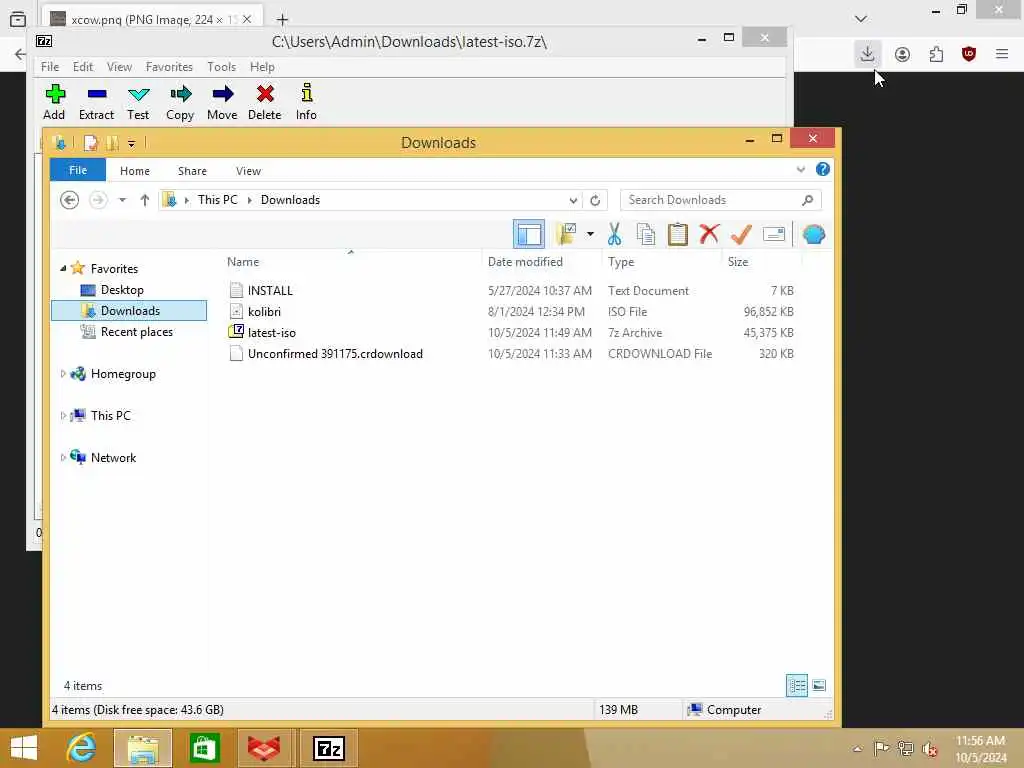Click the Copy arrow icon in 7-Zip
The width and height of the screenshot is (1024, 768).
pyautogui.click(x=180, y=103)
